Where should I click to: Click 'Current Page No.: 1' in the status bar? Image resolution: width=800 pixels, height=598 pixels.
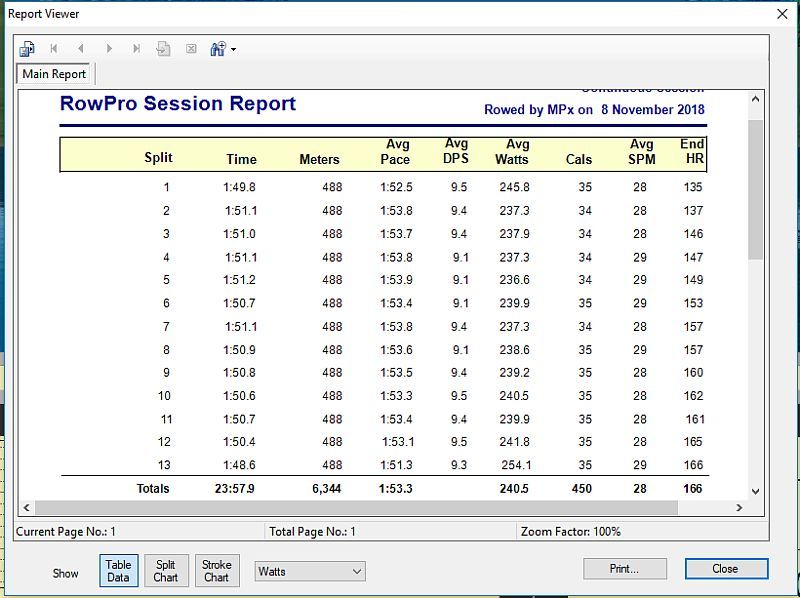tap(66, 532)
